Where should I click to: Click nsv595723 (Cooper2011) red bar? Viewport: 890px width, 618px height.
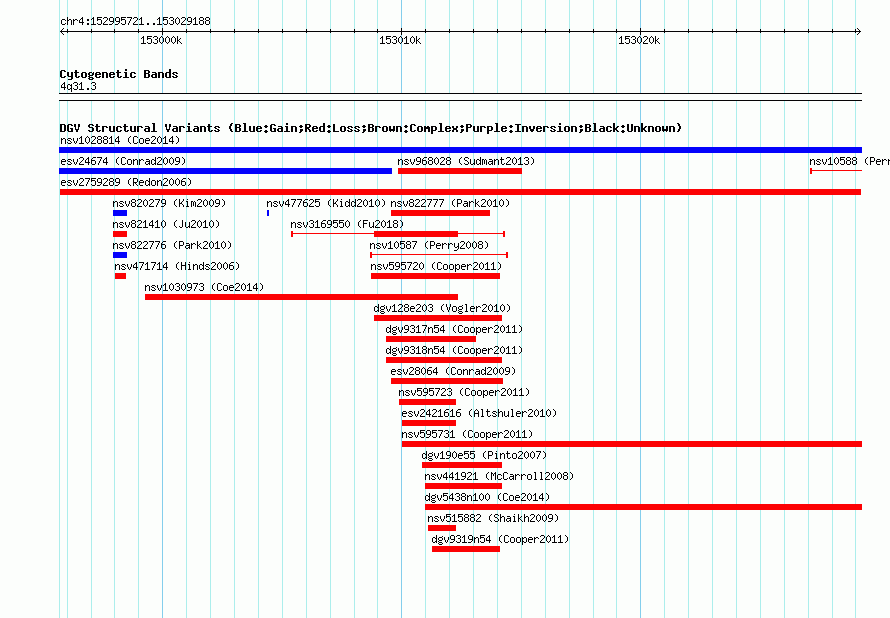(x=427, y=402)
